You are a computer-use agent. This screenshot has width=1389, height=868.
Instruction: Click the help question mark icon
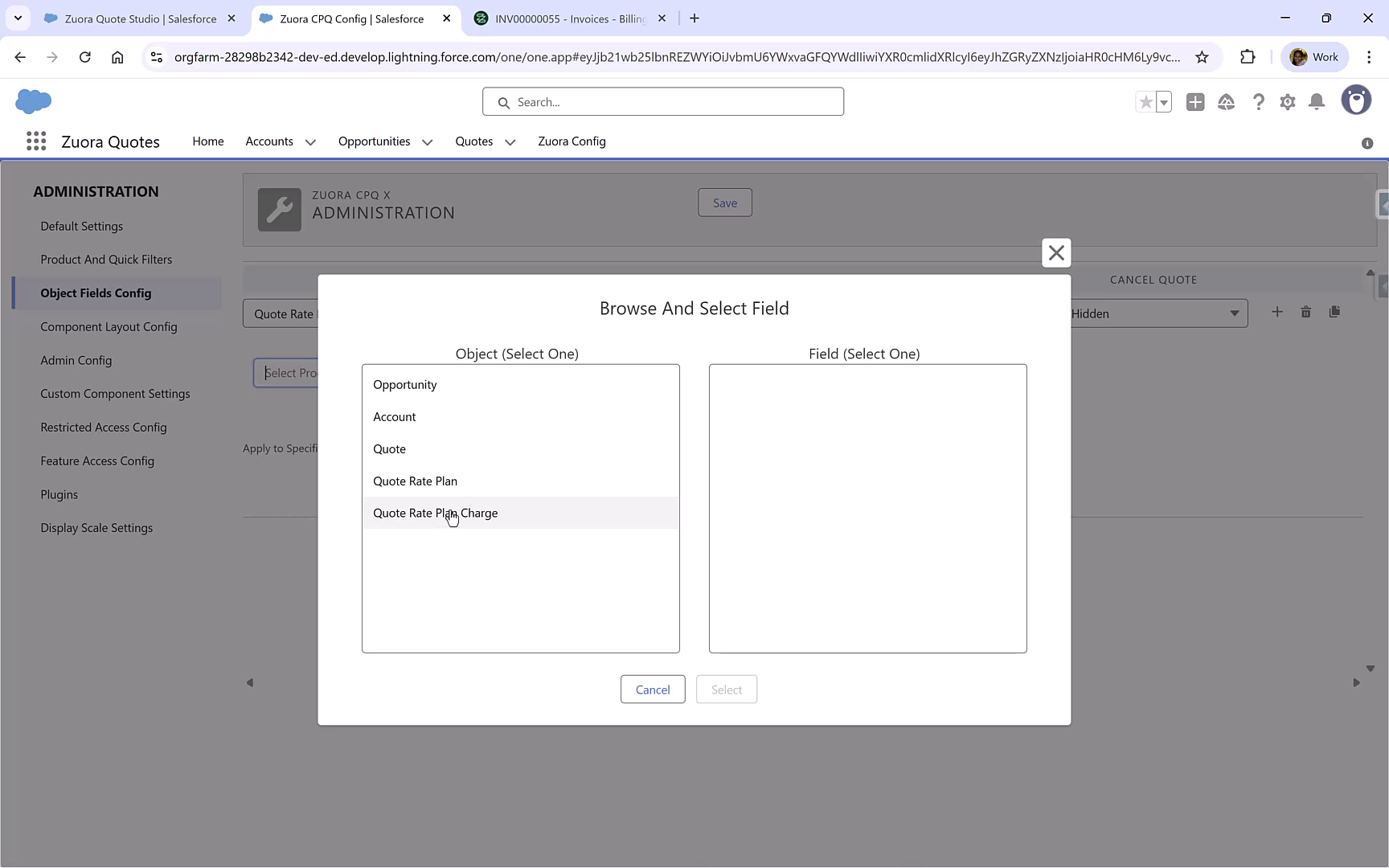coord(1259,101)
